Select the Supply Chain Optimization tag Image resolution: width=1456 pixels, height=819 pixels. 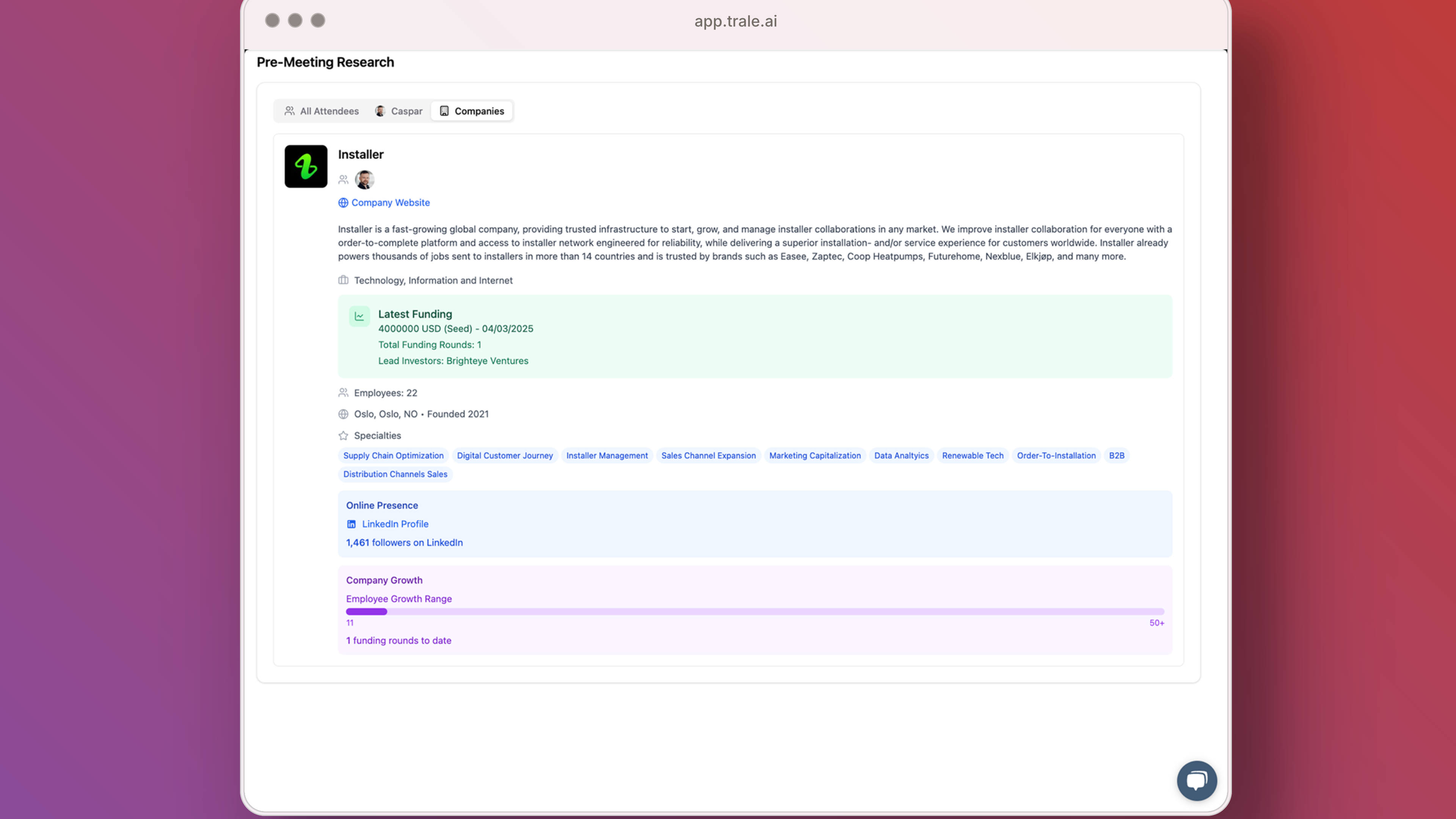pos(394,455)
